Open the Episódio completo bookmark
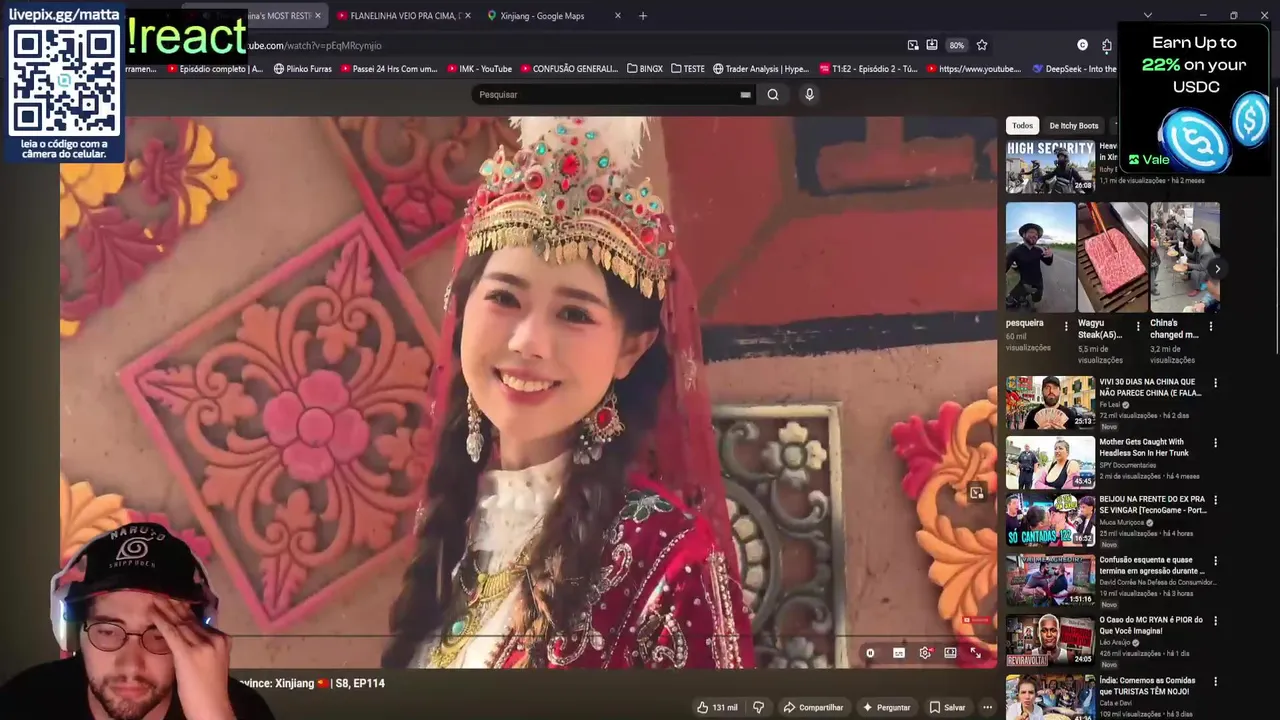 [216, 69]
